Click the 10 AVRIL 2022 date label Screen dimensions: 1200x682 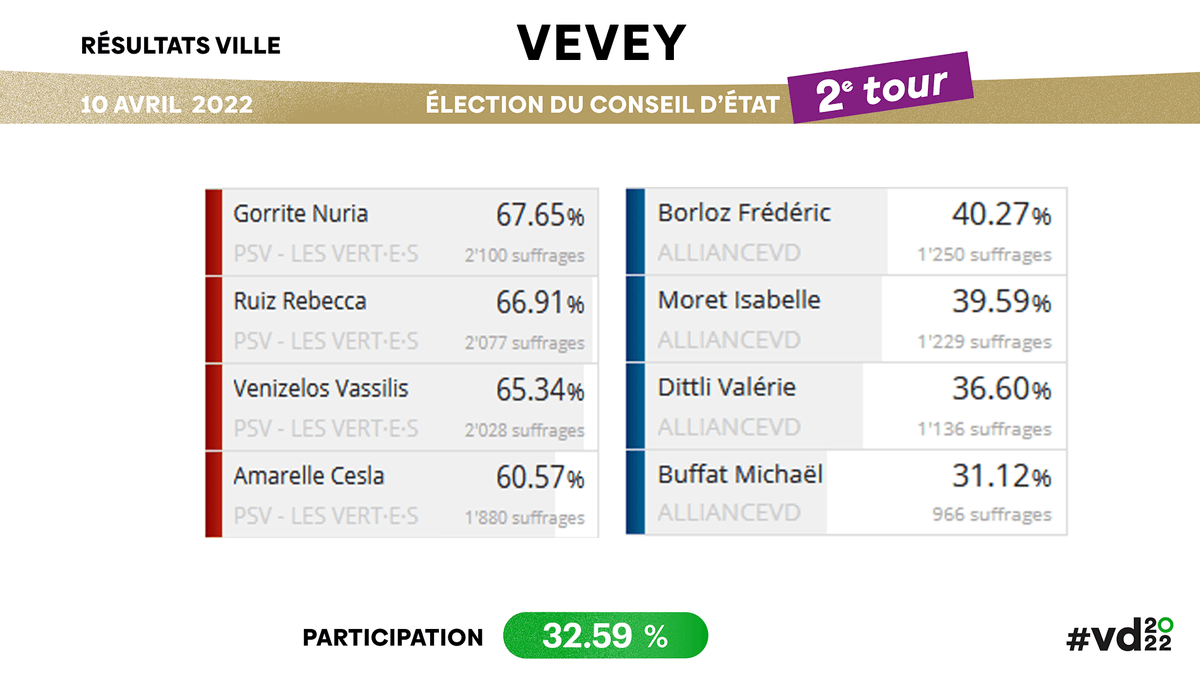tap(170, 104)
